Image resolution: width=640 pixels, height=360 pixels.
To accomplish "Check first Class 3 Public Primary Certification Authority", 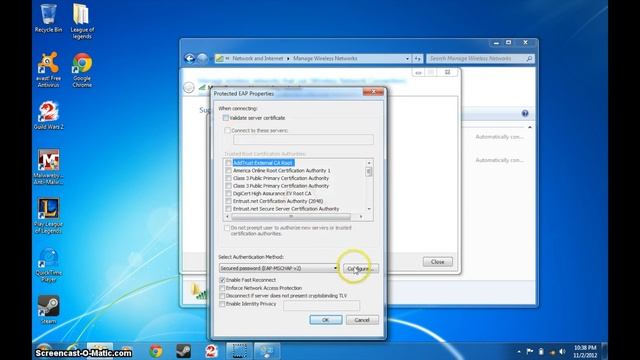I will click(229, 178).
